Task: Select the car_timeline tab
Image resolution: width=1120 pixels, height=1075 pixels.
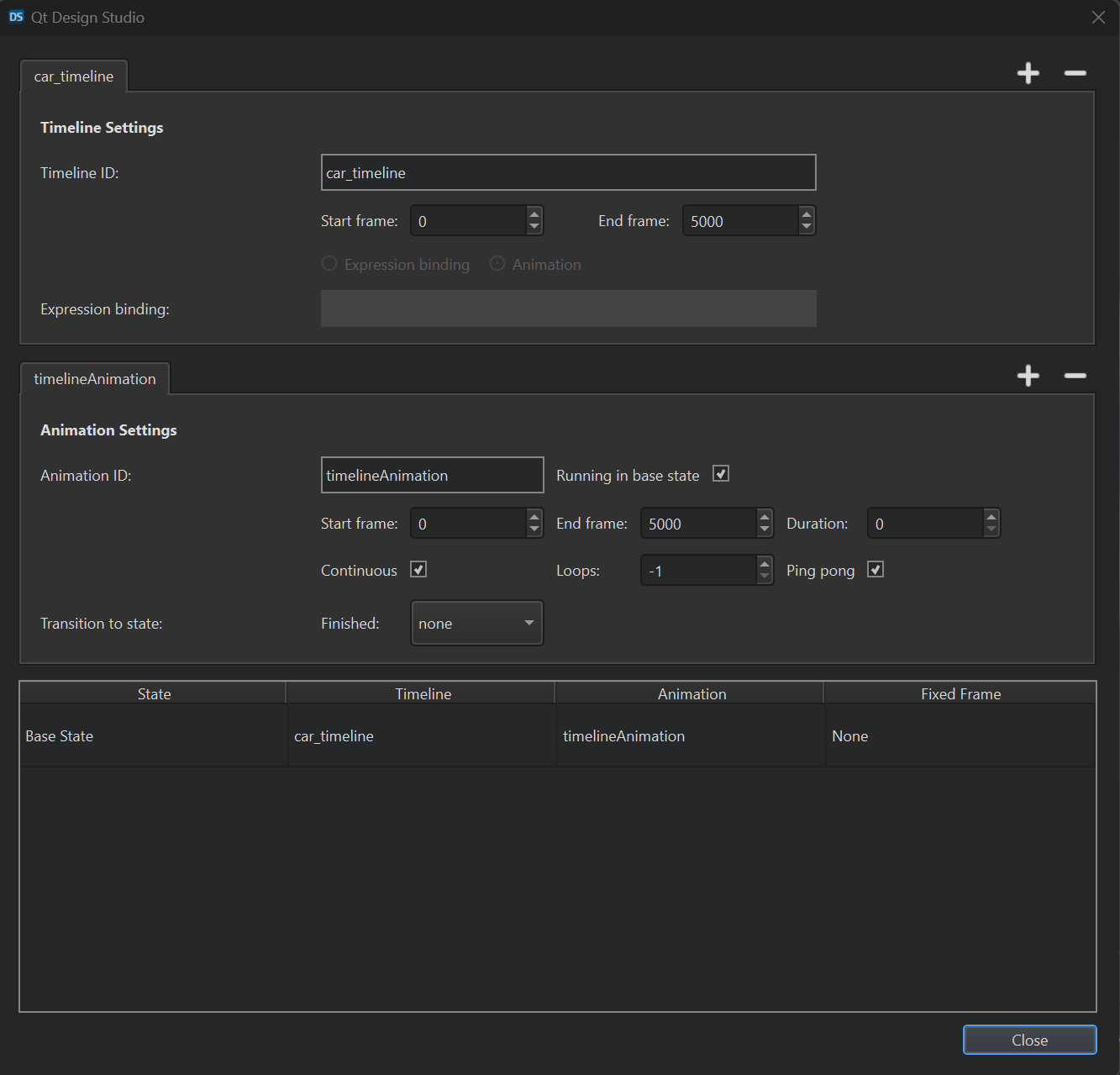Action: (74, 76)
